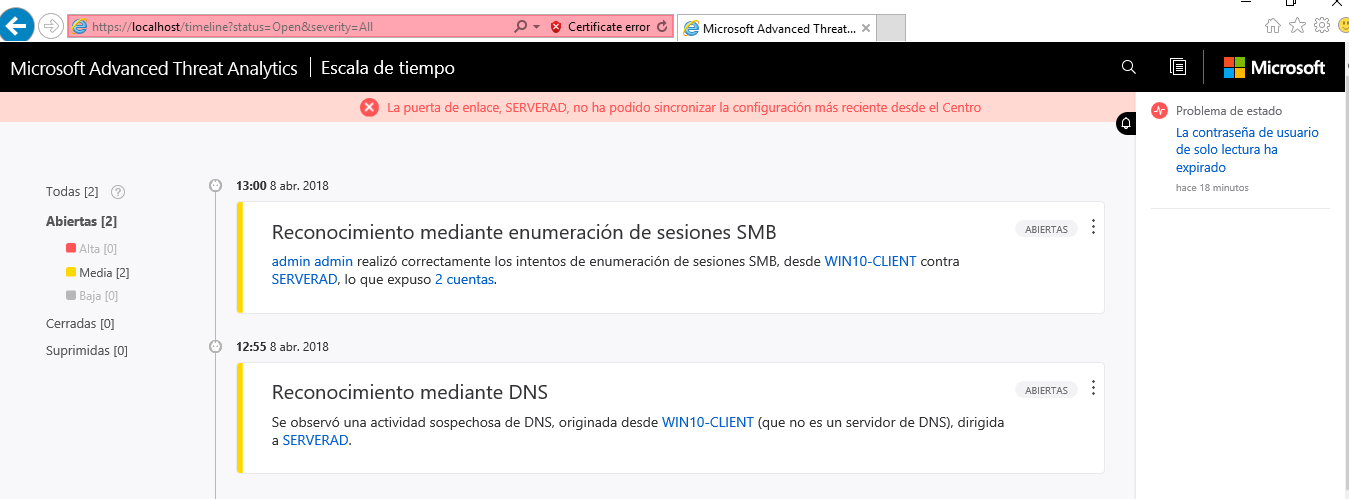Close the Microsoft Advanced Threat tab
The image size is (1349, 499).
866,28
